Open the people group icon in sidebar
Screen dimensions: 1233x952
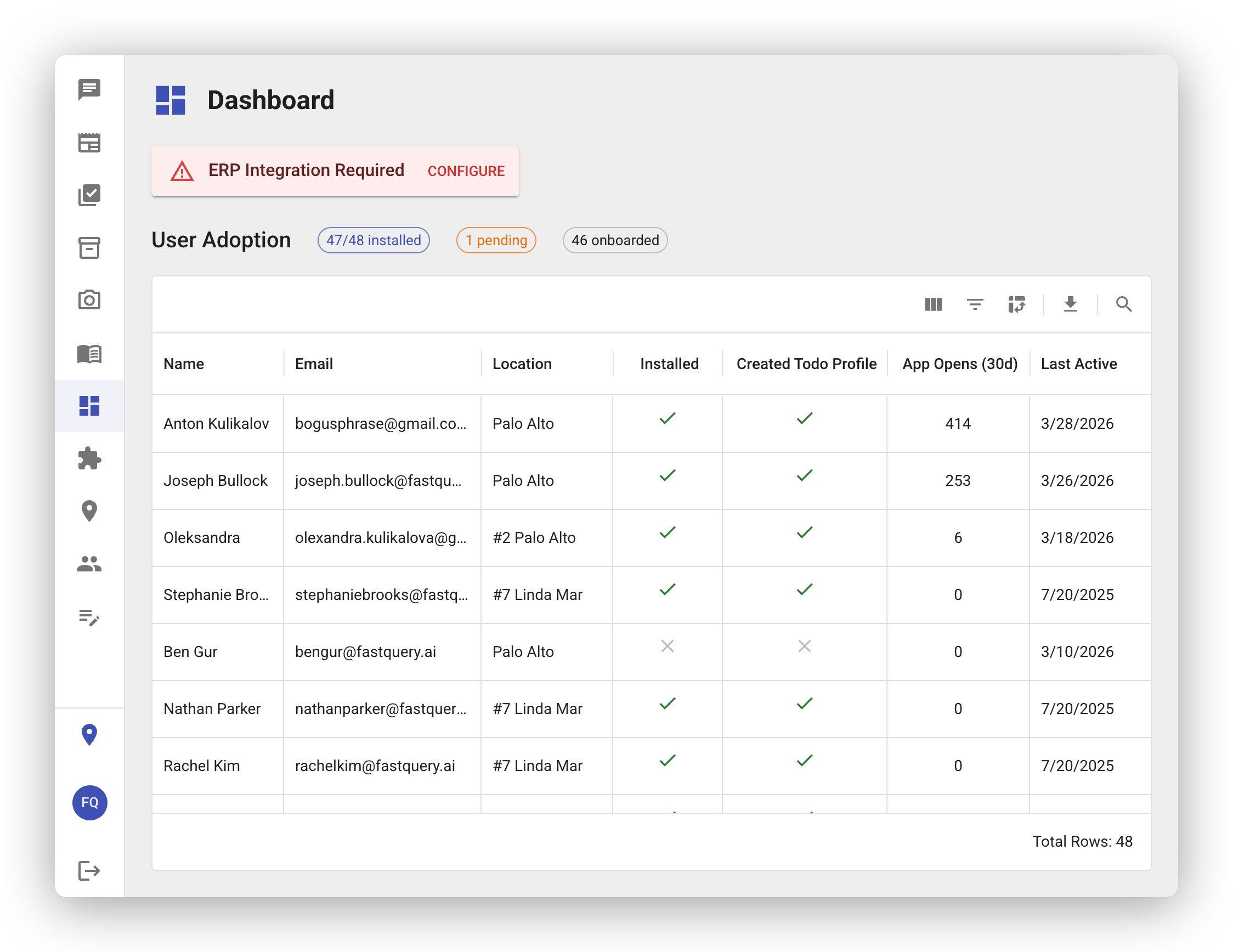[x=89, y=563]
